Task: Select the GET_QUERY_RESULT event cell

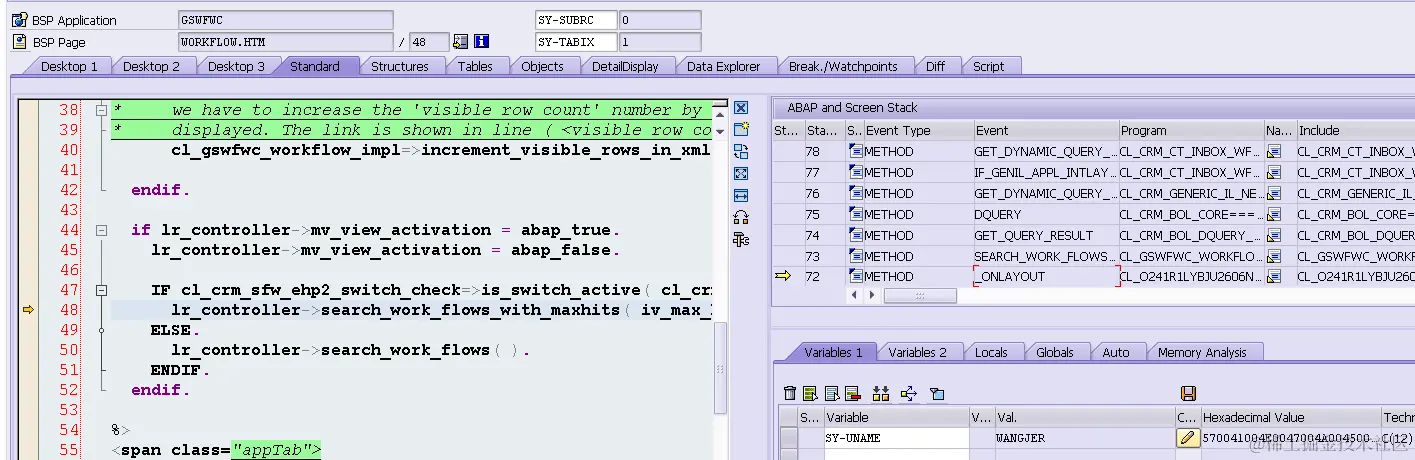Action: pyautogui.click(x=1046, y=235)
